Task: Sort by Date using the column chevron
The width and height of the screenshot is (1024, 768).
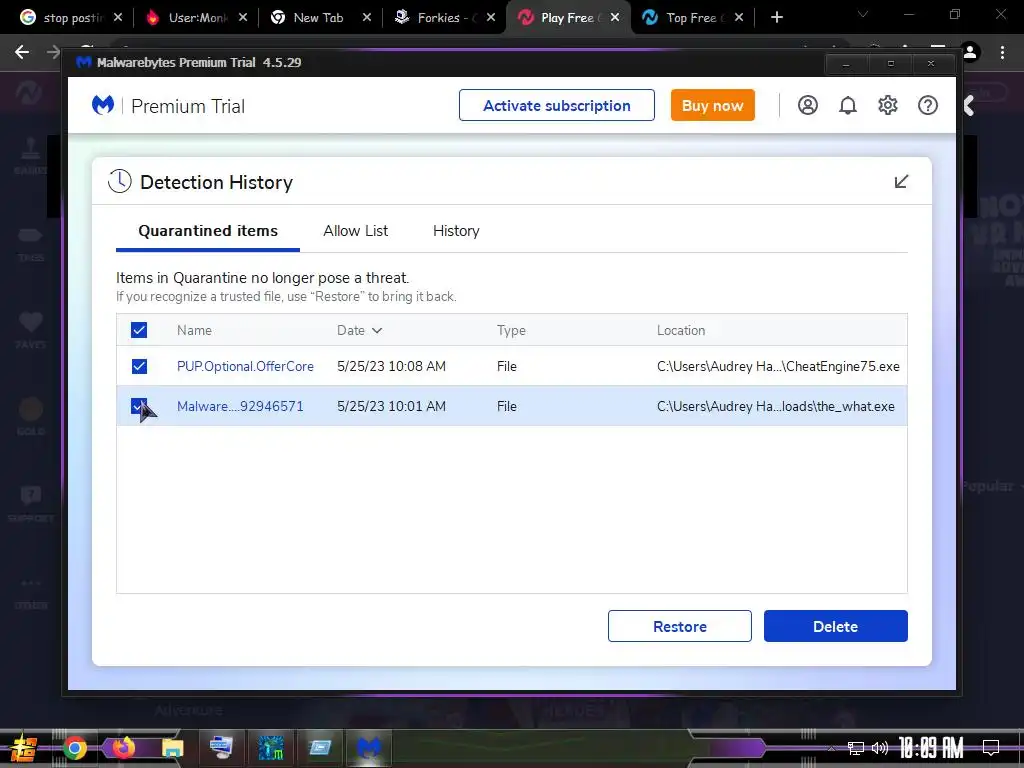Action: (x=377, y=330)
